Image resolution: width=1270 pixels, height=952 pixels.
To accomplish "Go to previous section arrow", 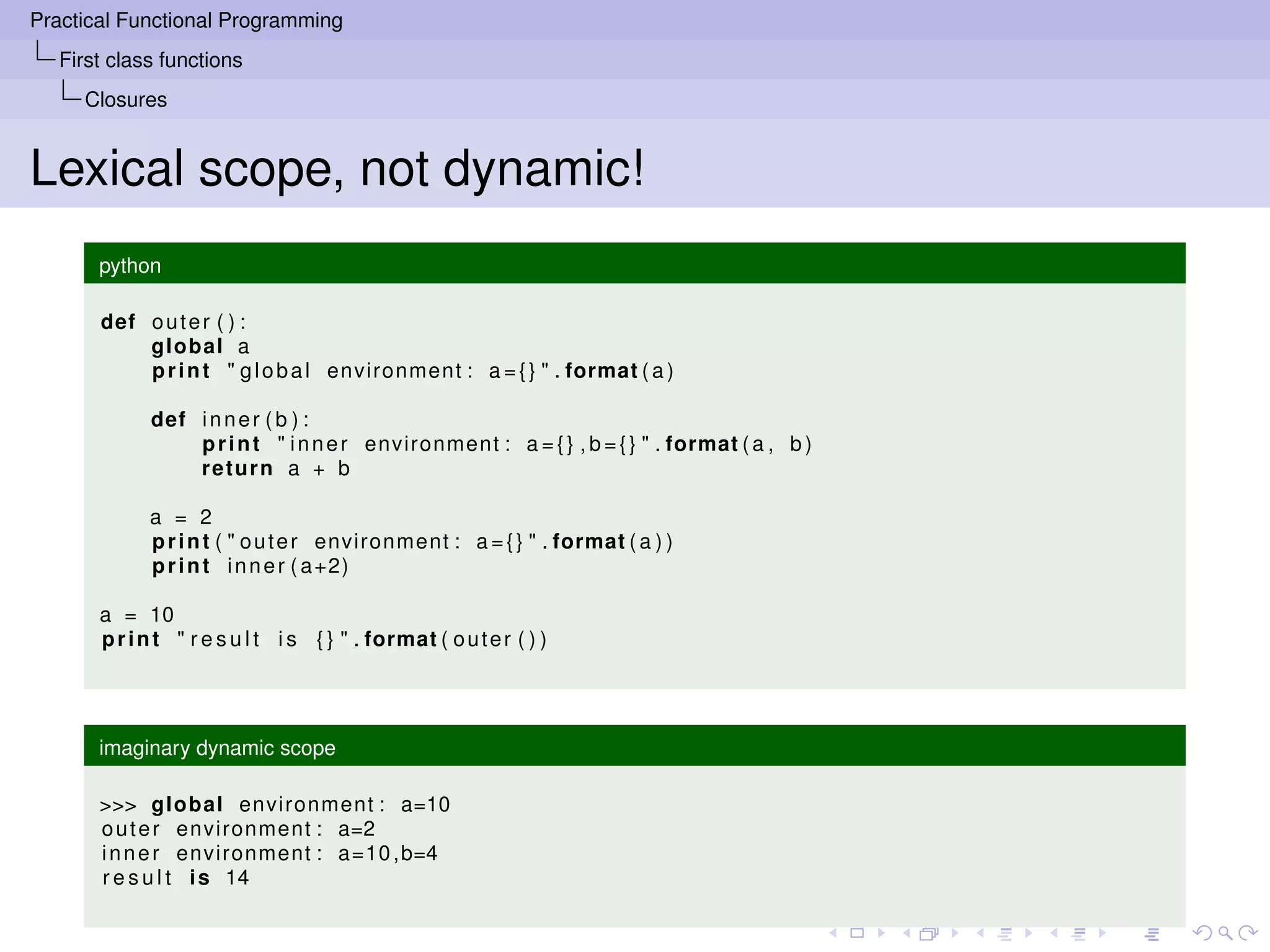I will pyautogui.click(x=1054, y=933).
